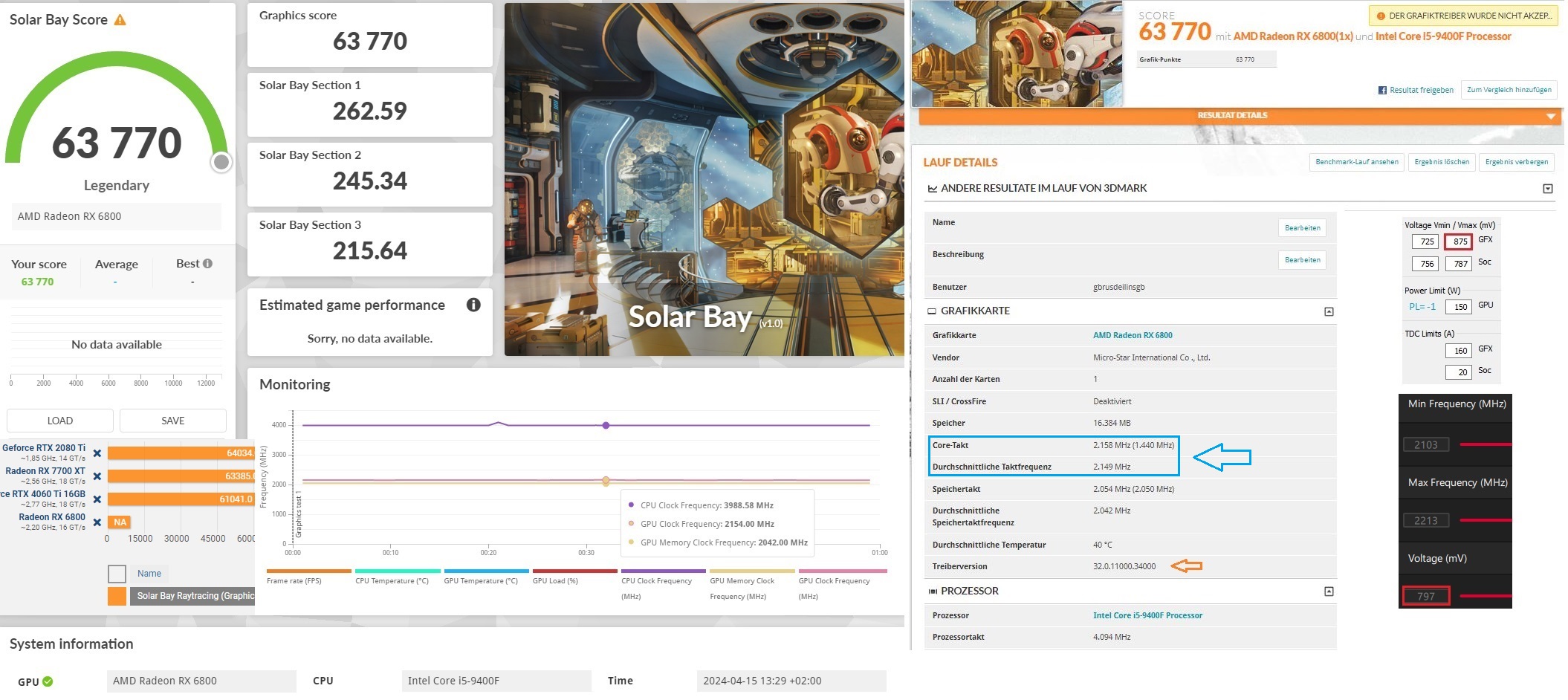Click Ergebnis löschen button
The image size is (1568, 700).
[x=1442, y=162]
